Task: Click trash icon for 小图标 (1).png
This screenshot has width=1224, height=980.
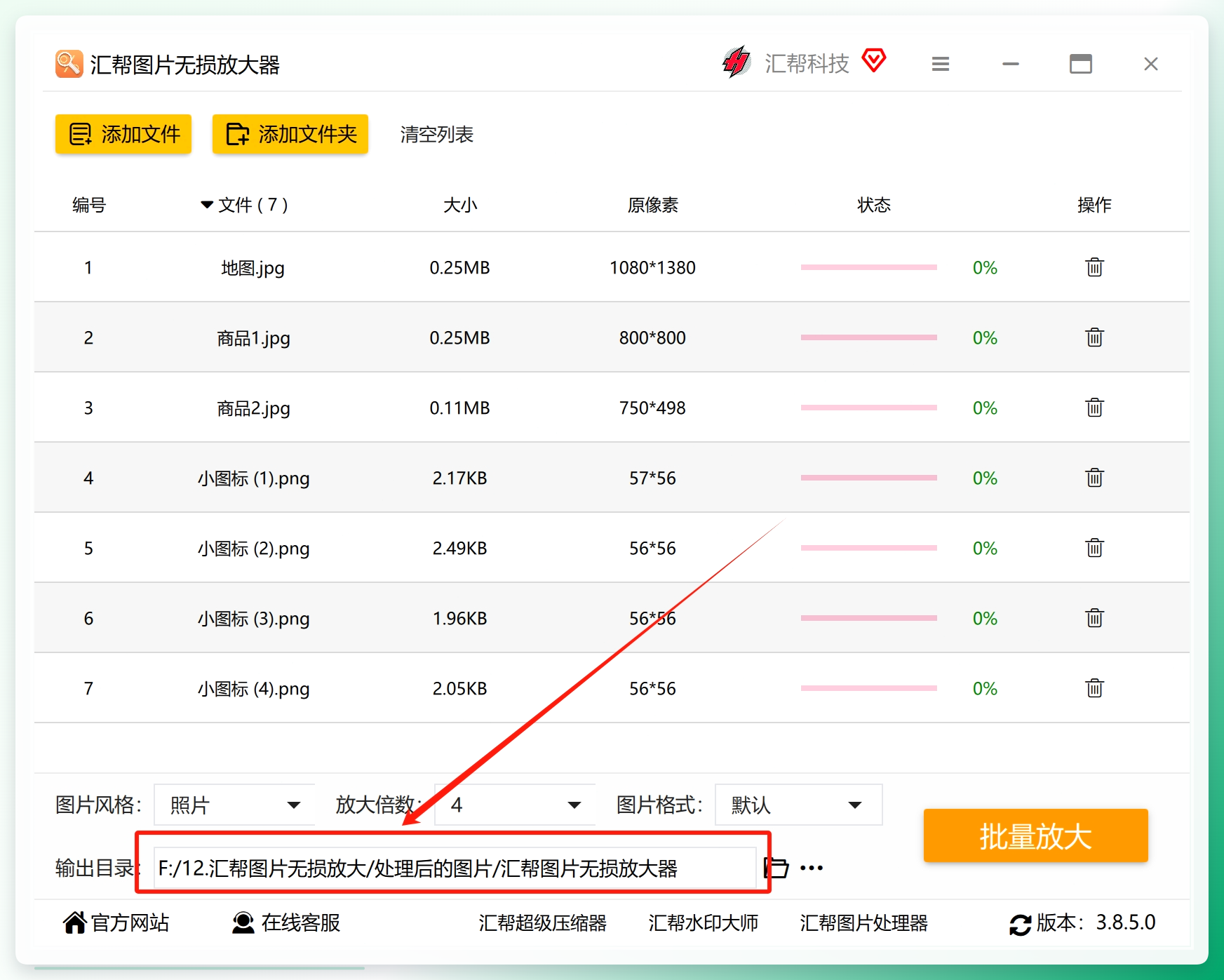Action: tap(1094, 478)
